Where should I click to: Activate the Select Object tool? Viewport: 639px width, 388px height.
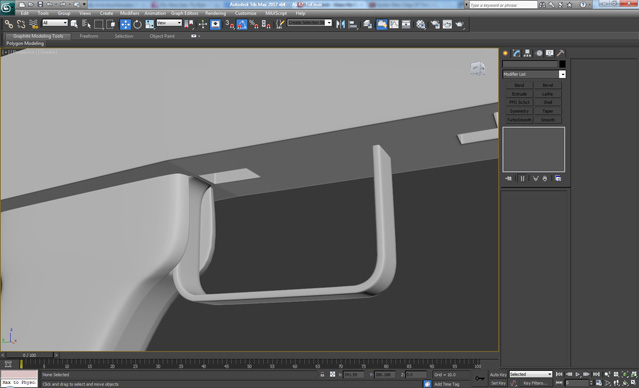click(x=74, y=24)
